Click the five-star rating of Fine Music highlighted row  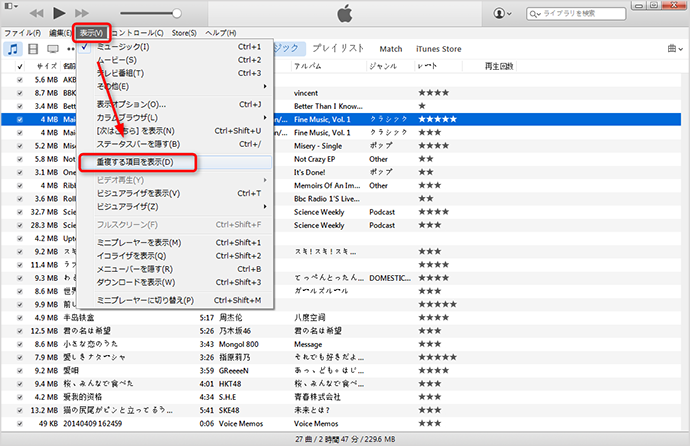coord(437,119)
